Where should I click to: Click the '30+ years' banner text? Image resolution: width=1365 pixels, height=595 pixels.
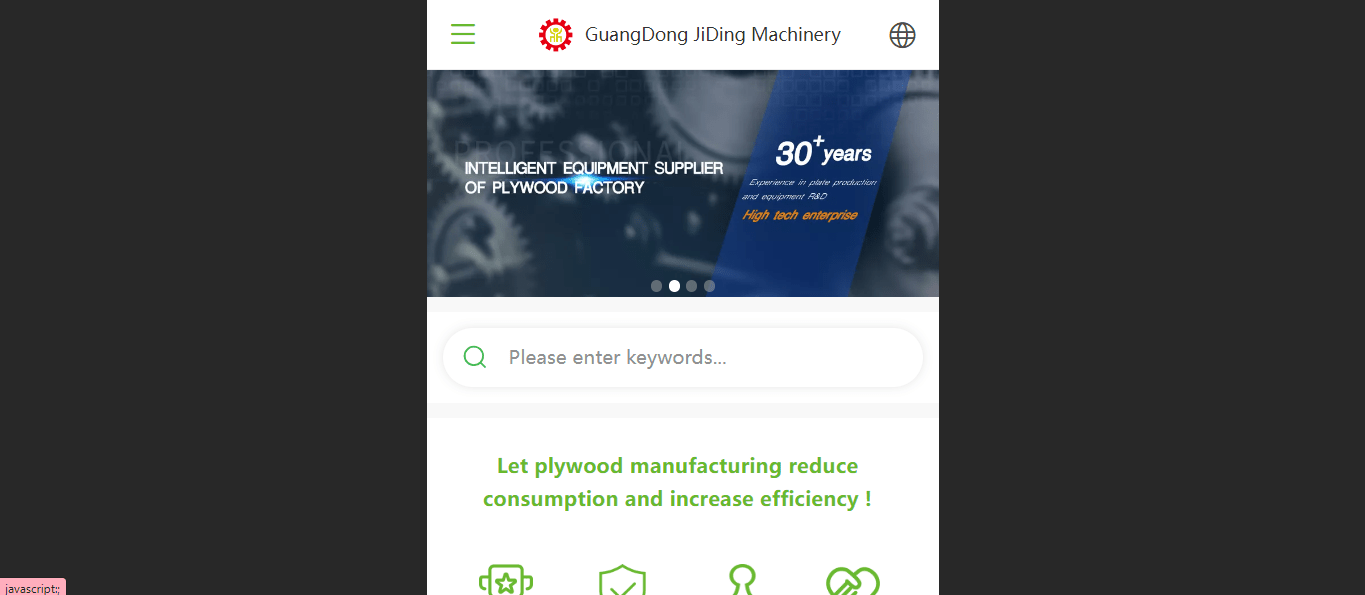823,152
